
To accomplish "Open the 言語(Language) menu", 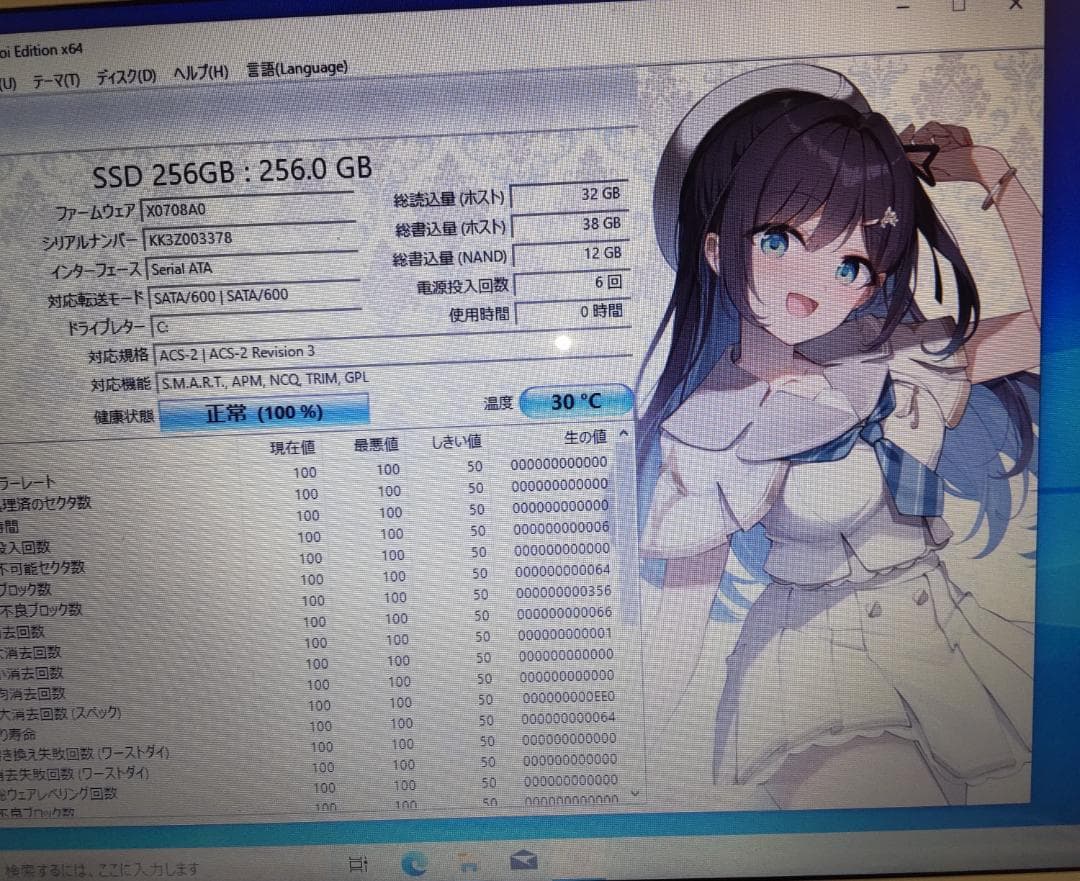I will 295,67.
